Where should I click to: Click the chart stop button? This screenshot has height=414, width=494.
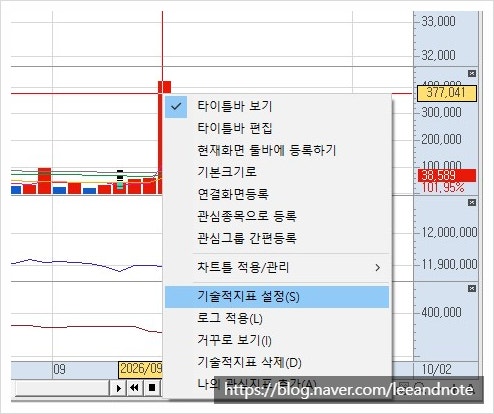pyautogui.click(x=152, y=388)
